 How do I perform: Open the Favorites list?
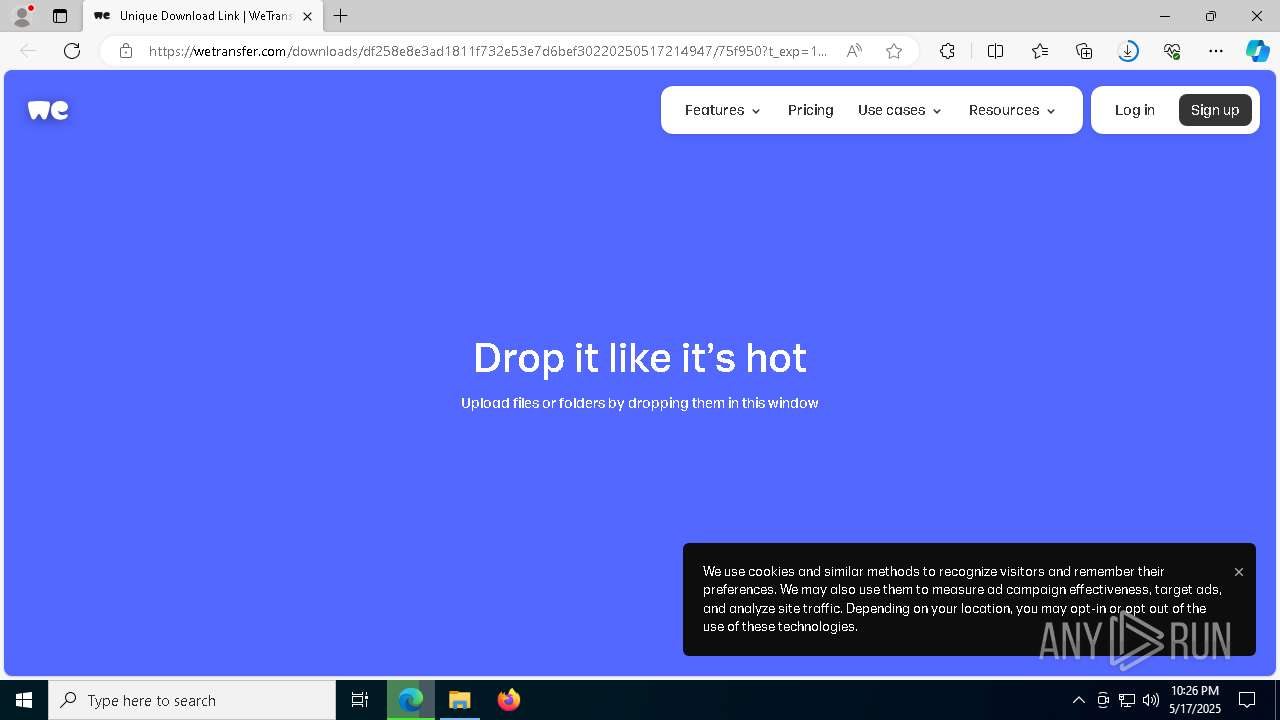pyautogui.click(x=1040, y=51)
